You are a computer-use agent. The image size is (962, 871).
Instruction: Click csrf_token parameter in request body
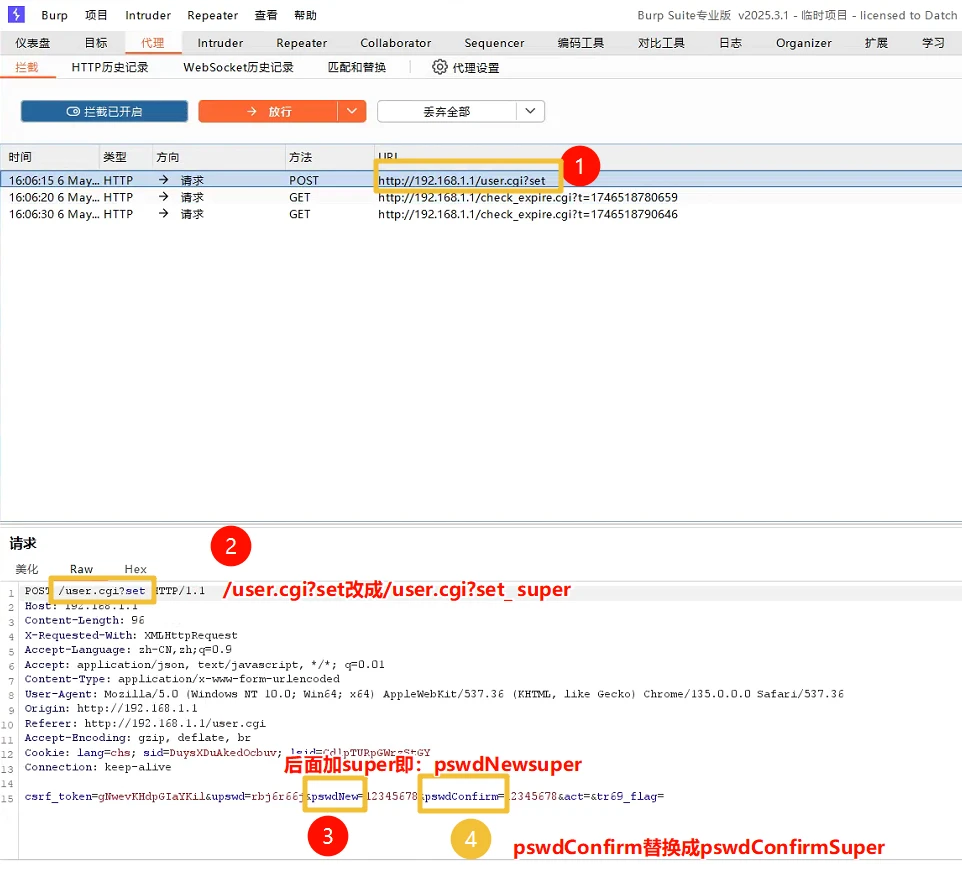[x=58, y=796]
